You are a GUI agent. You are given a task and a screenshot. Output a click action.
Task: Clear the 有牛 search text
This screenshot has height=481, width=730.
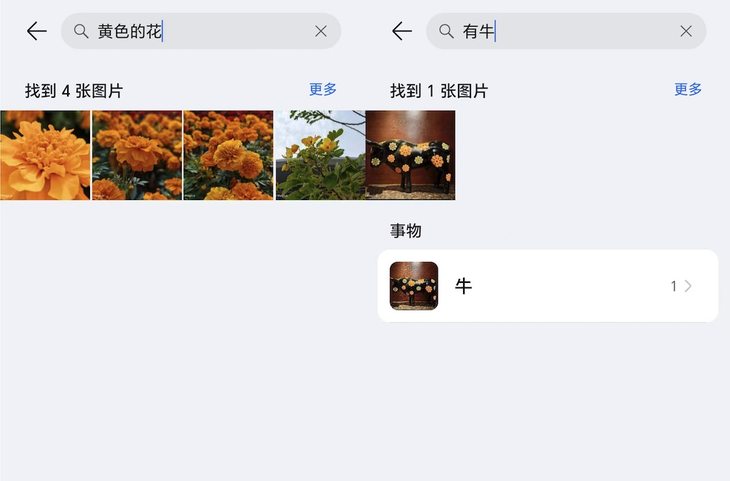(686, 31)
